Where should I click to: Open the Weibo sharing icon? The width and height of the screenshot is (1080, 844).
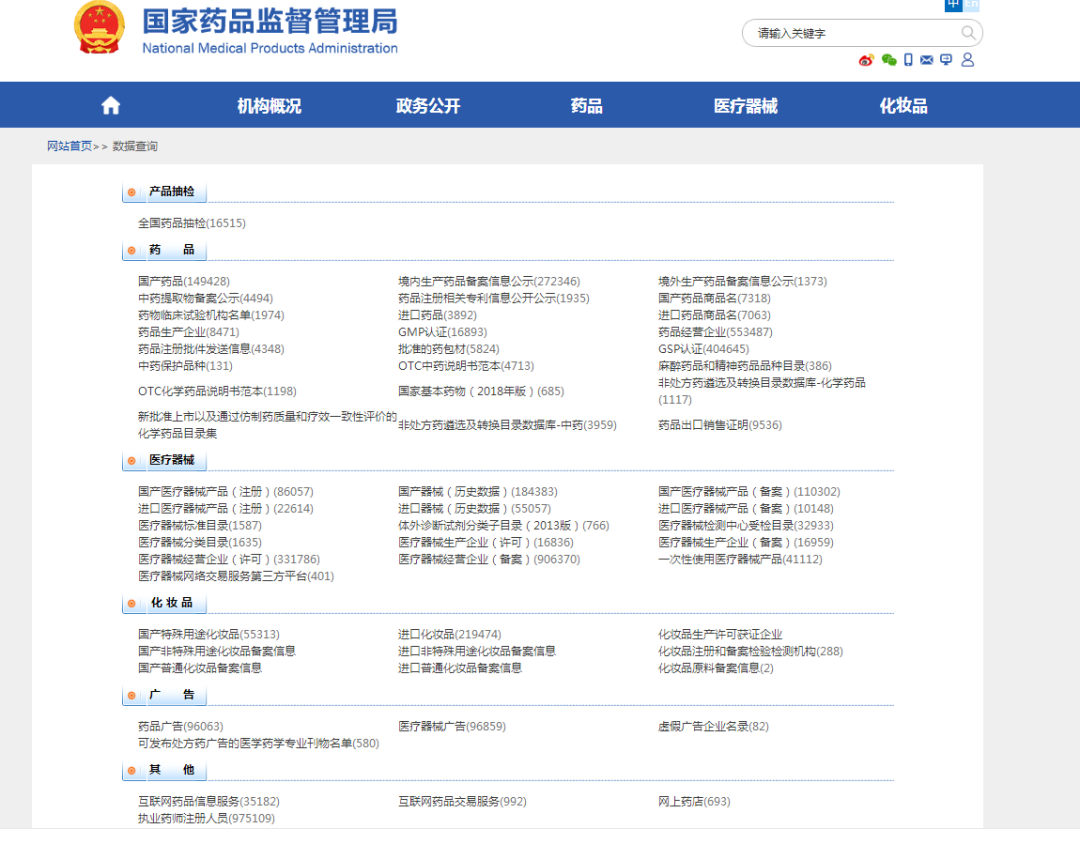pyautogui.click(x=866, y=60)
